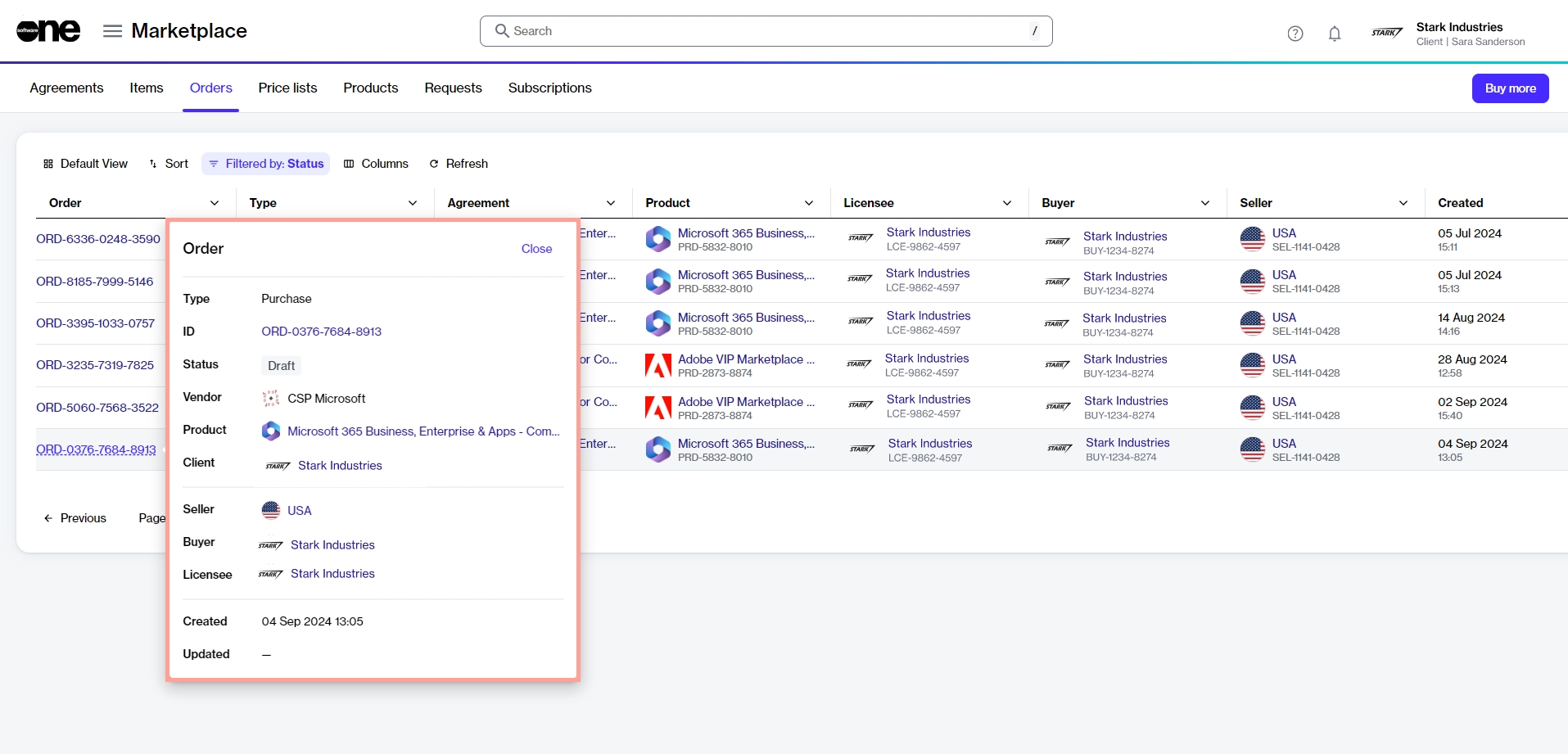1568x754 pixels.
Task: Click the Buy more button
Action: click(x=1510, y=88)
